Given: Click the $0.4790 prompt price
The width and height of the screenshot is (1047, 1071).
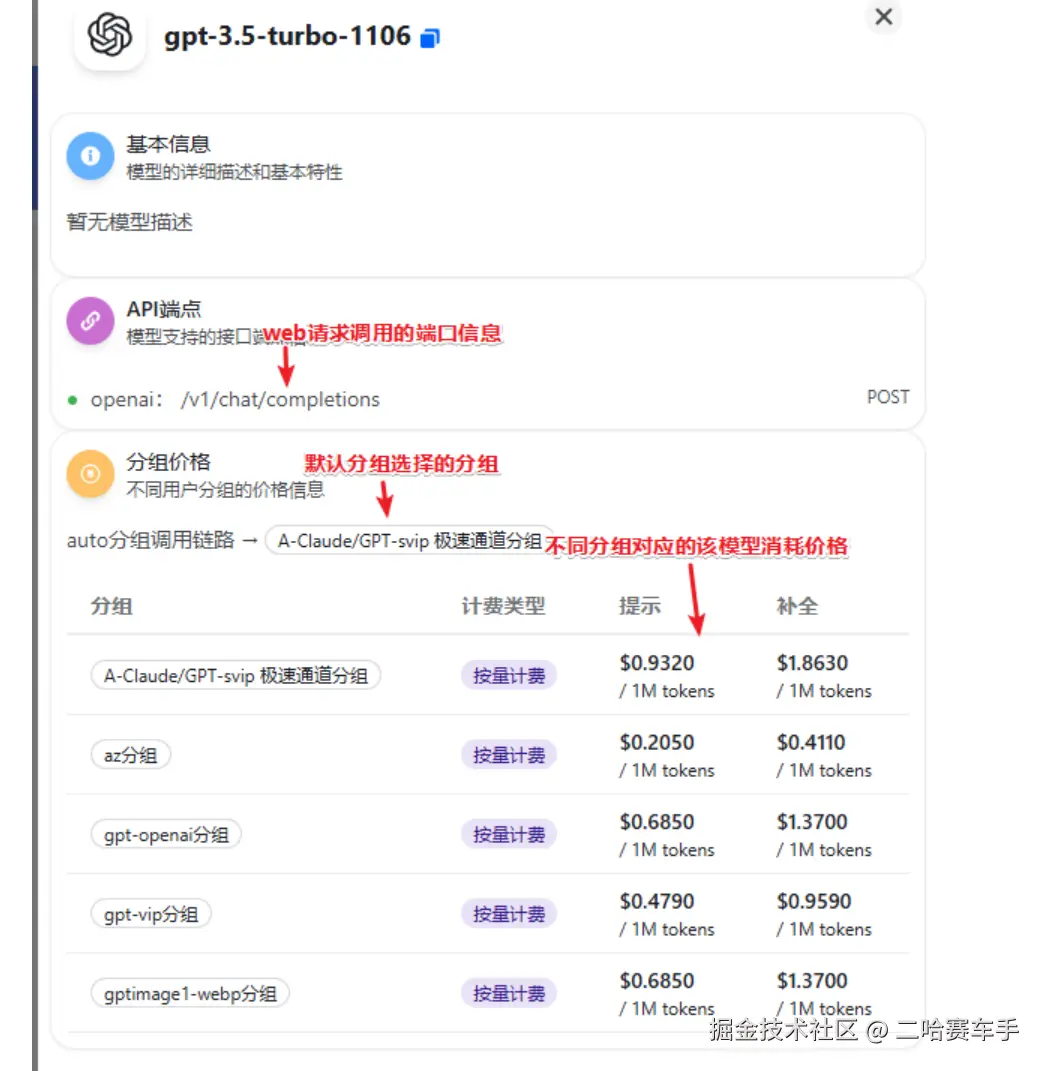Looking at the screenshot, I should coord(656,902).
